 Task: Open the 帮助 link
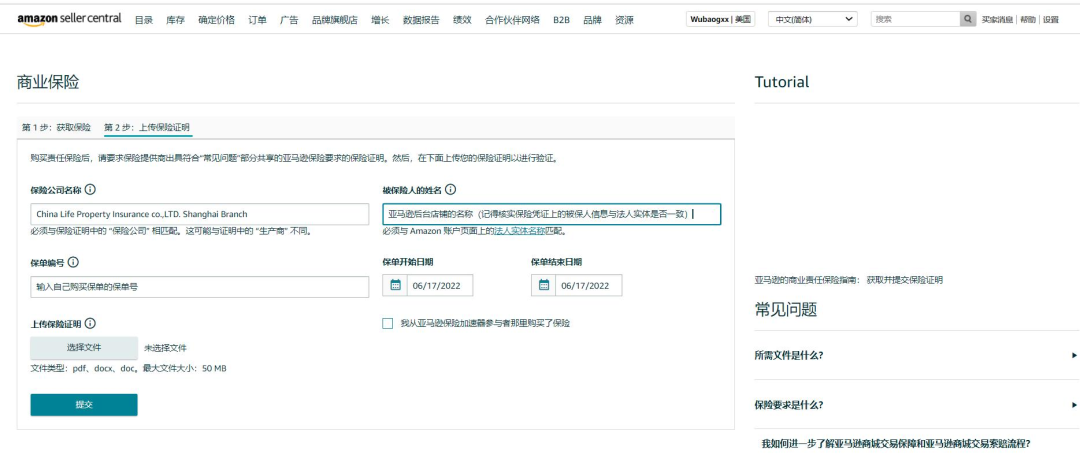1028,20
